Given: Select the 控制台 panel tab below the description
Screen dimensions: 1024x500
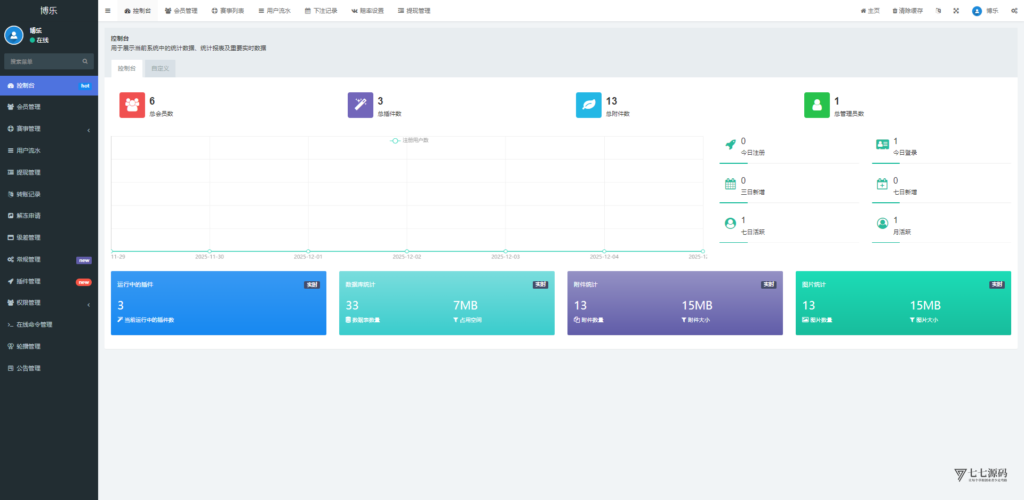Looking at the screenshot, I should click(x=127, y=69).
